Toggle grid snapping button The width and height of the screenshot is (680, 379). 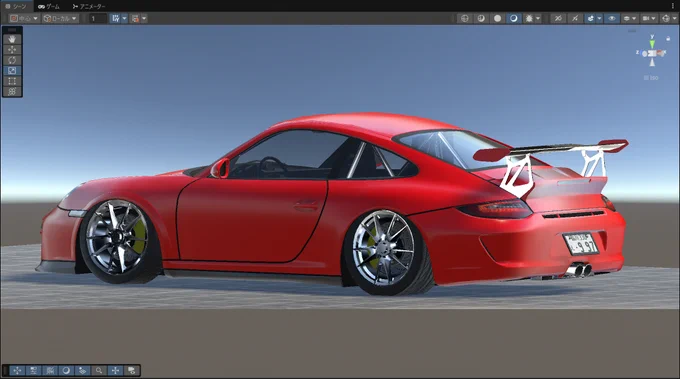[x=115, y=18]
